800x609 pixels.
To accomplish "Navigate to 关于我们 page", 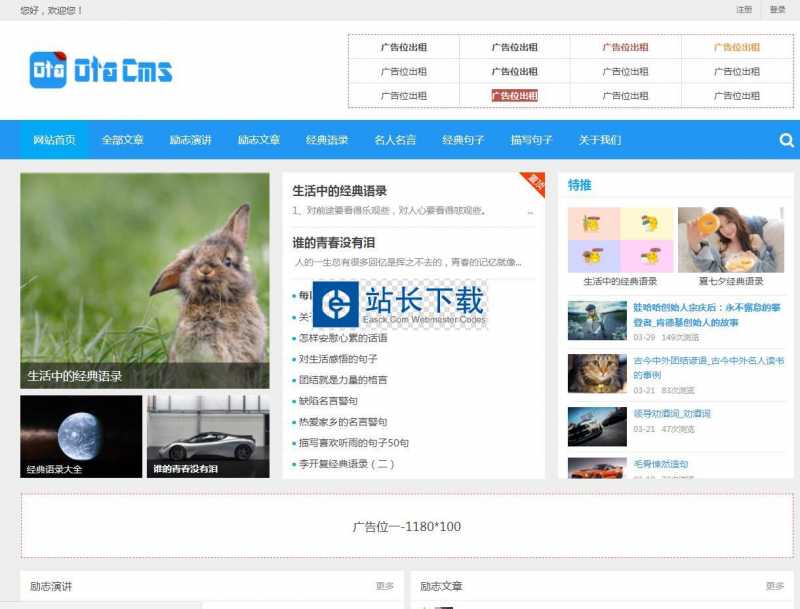I will (600, 140).
